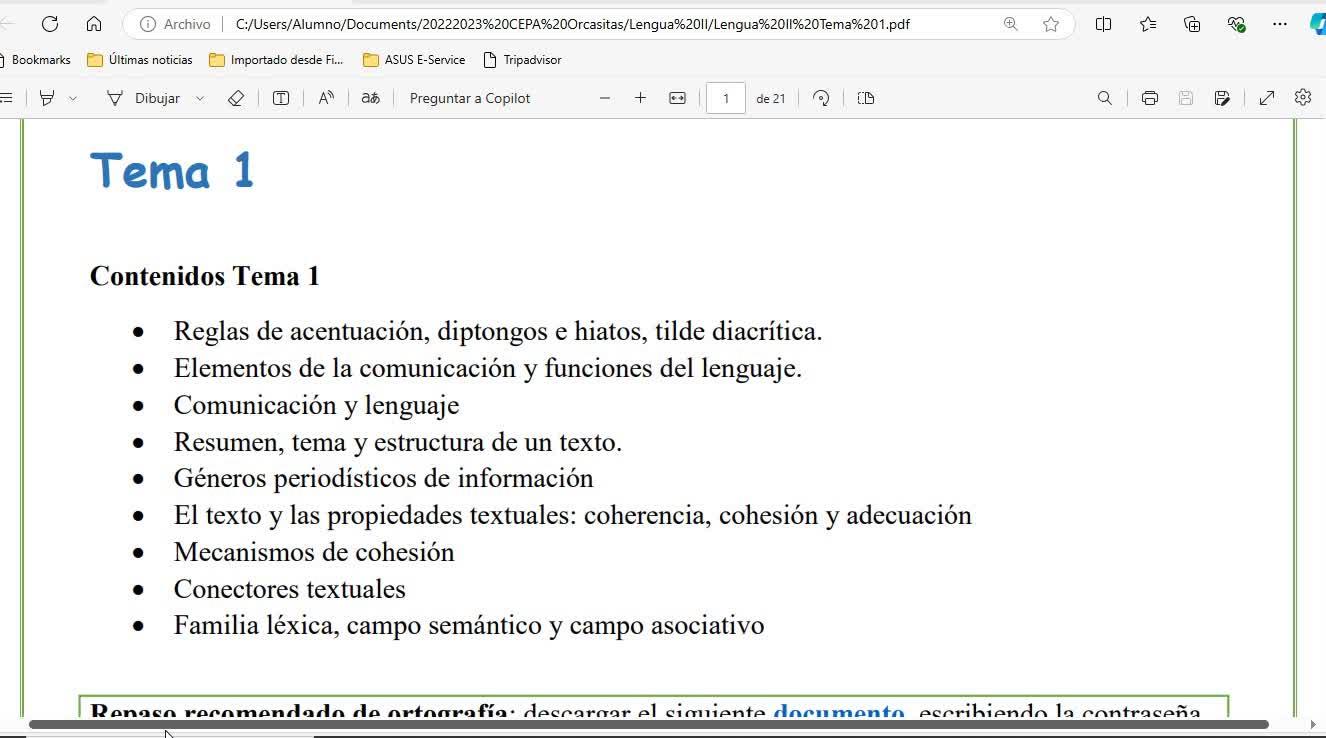Open the ASUS E-Service bookmark folder
The height and width of the screenshot is (738, 1326).
(414, 60)
